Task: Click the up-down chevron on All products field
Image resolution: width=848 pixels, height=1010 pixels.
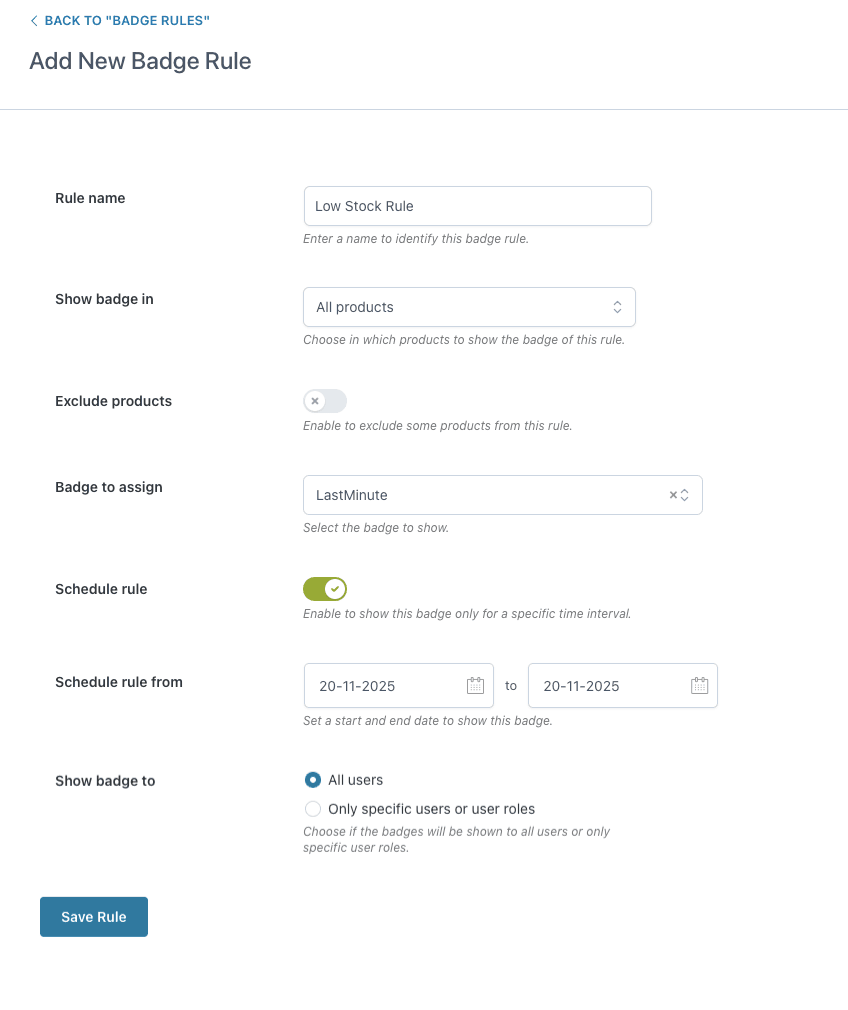Action: (618, 307)
